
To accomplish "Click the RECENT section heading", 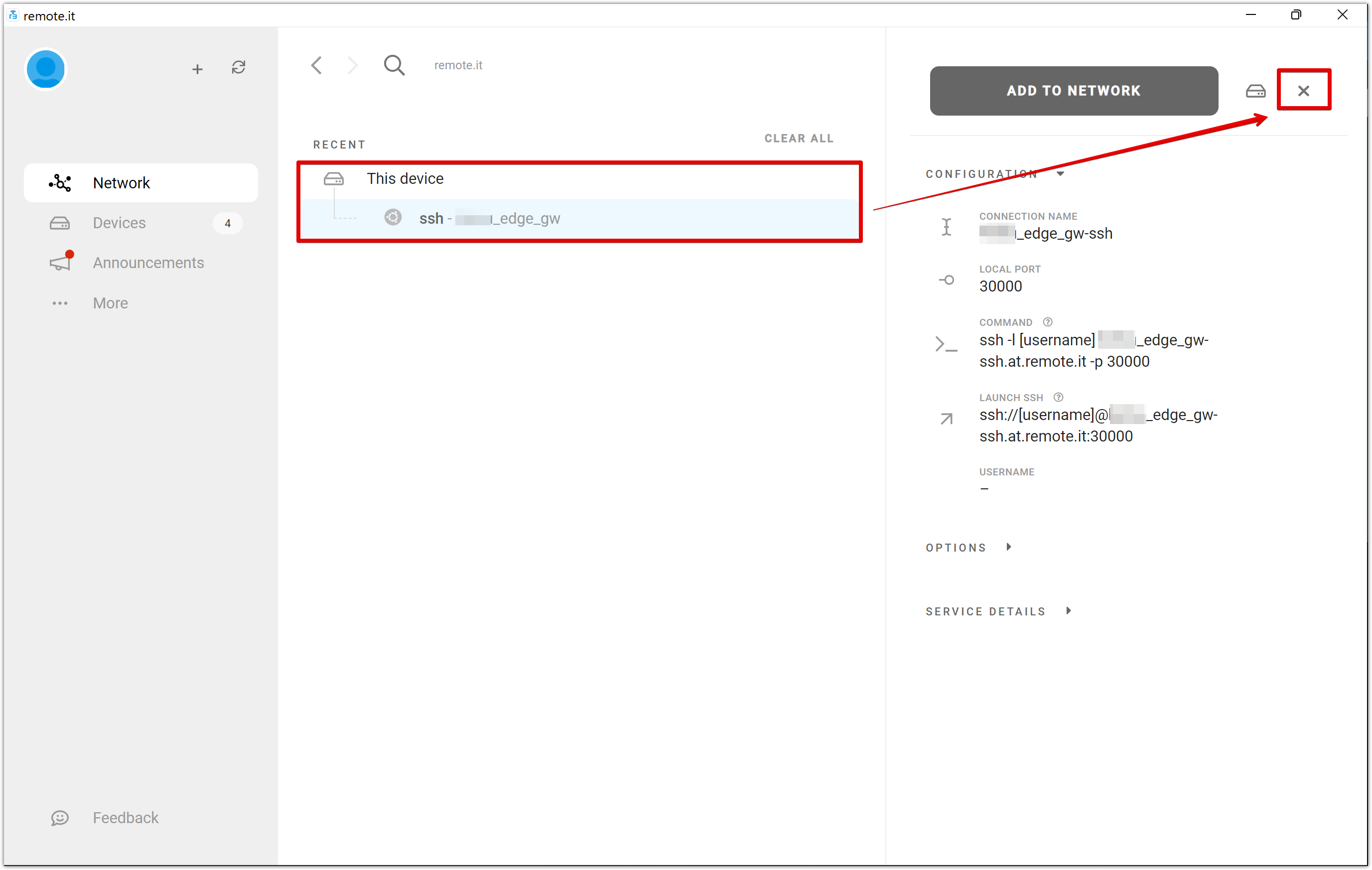I will point(340,145).
